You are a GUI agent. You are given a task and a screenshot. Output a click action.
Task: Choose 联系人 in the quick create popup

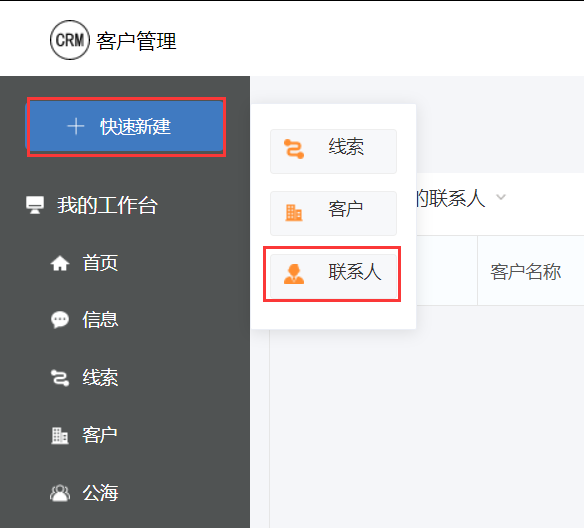coord(333,276)
